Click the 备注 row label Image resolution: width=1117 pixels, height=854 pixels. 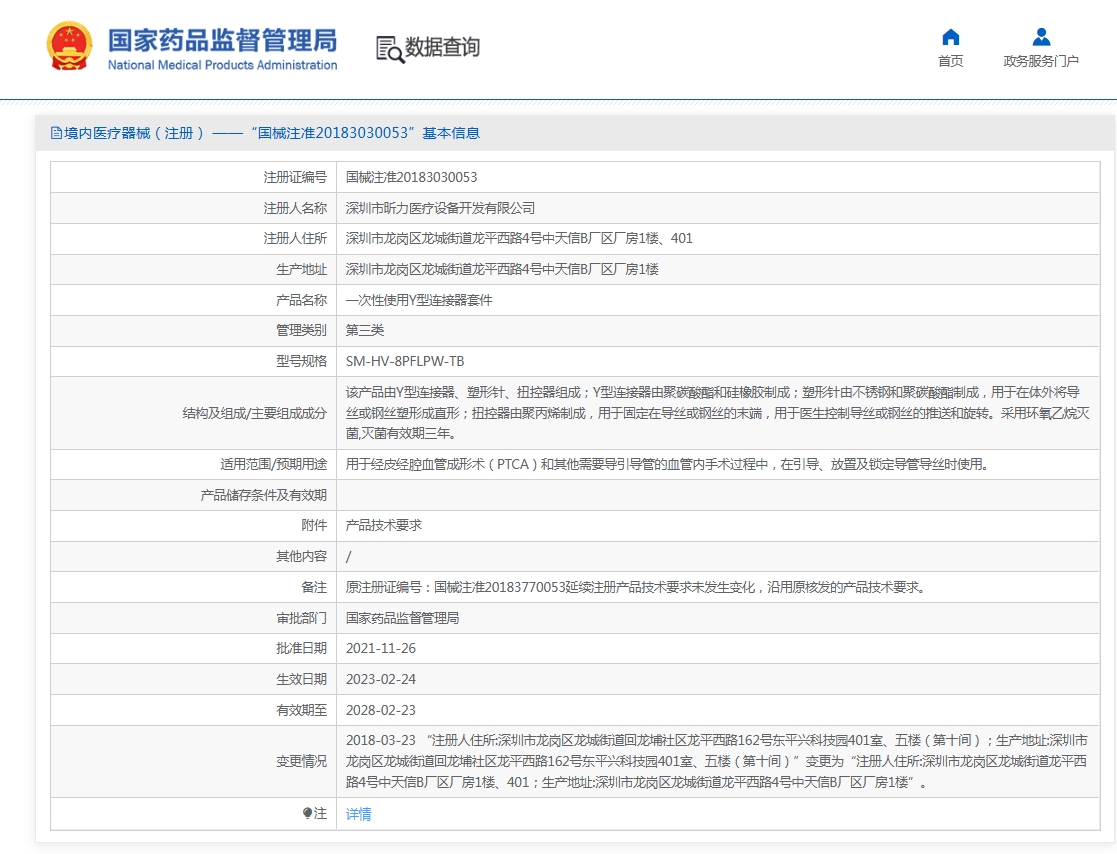[x=314, y=588]
